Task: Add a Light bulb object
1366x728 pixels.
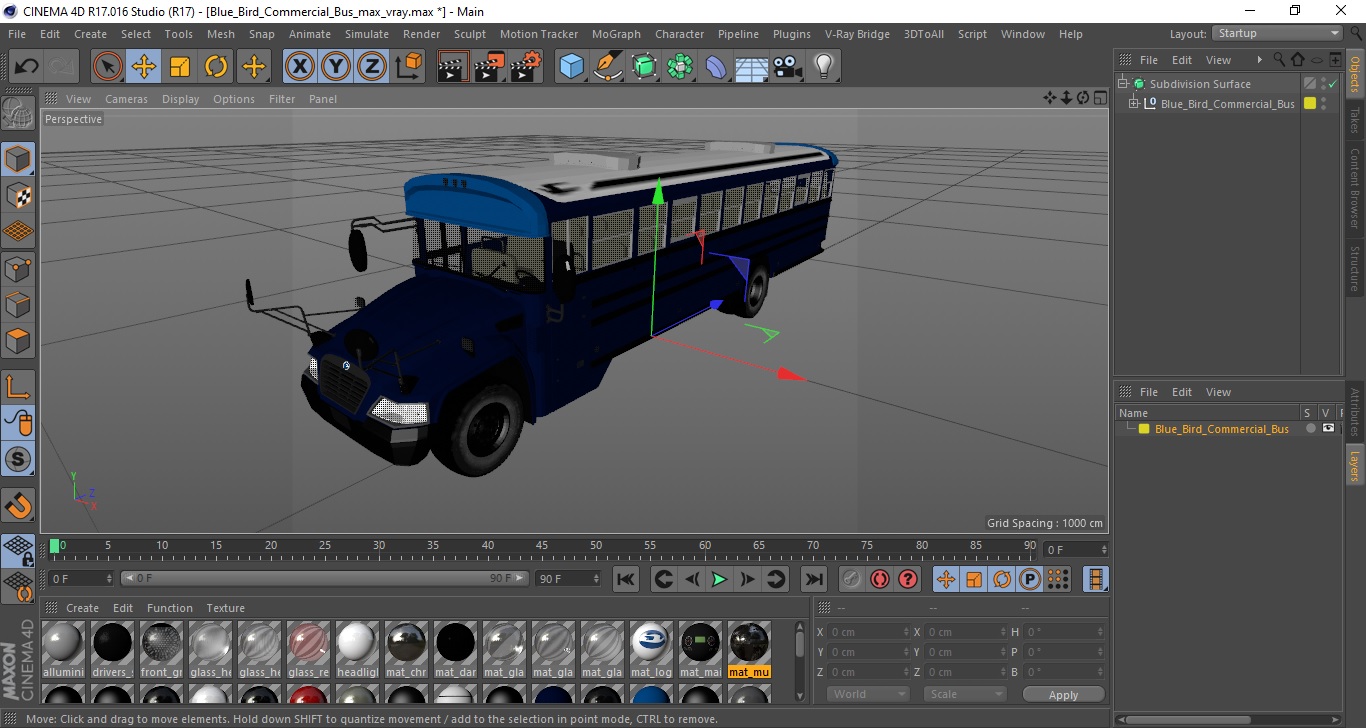Action: click(824, 67)
